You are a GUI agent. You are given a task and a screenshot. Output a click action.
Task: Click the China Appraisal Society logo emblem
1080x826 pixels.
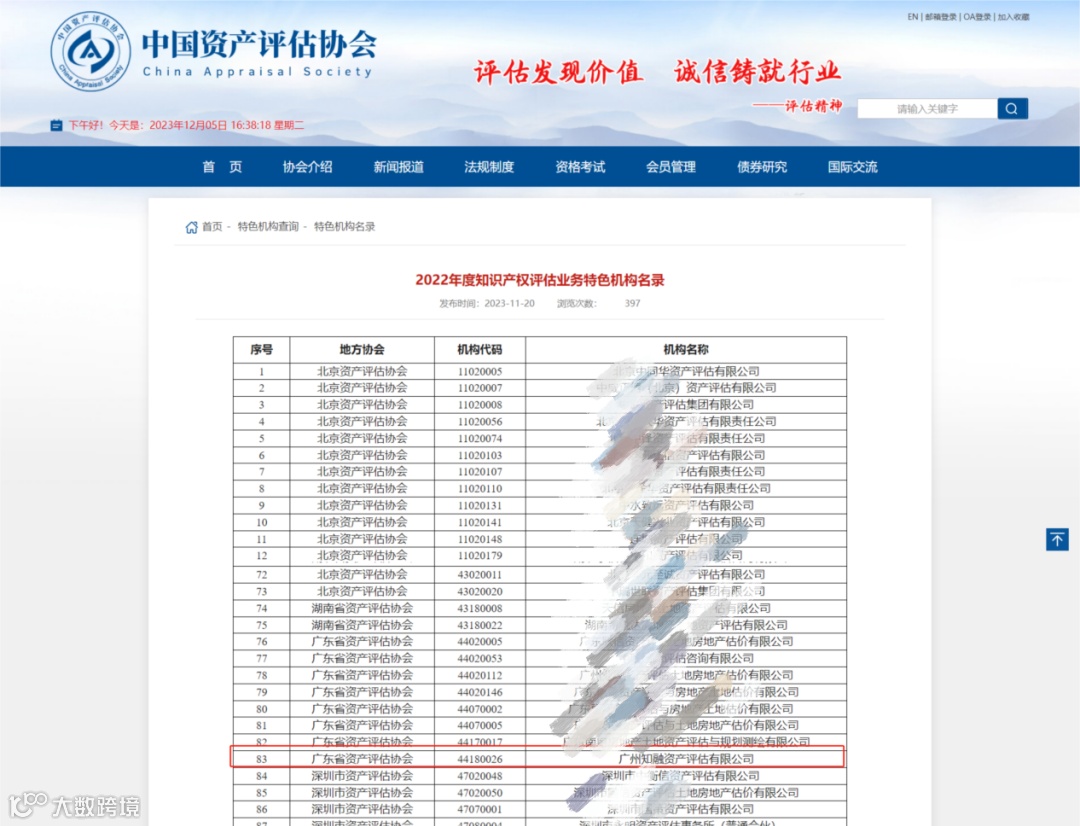pos(90,52)
